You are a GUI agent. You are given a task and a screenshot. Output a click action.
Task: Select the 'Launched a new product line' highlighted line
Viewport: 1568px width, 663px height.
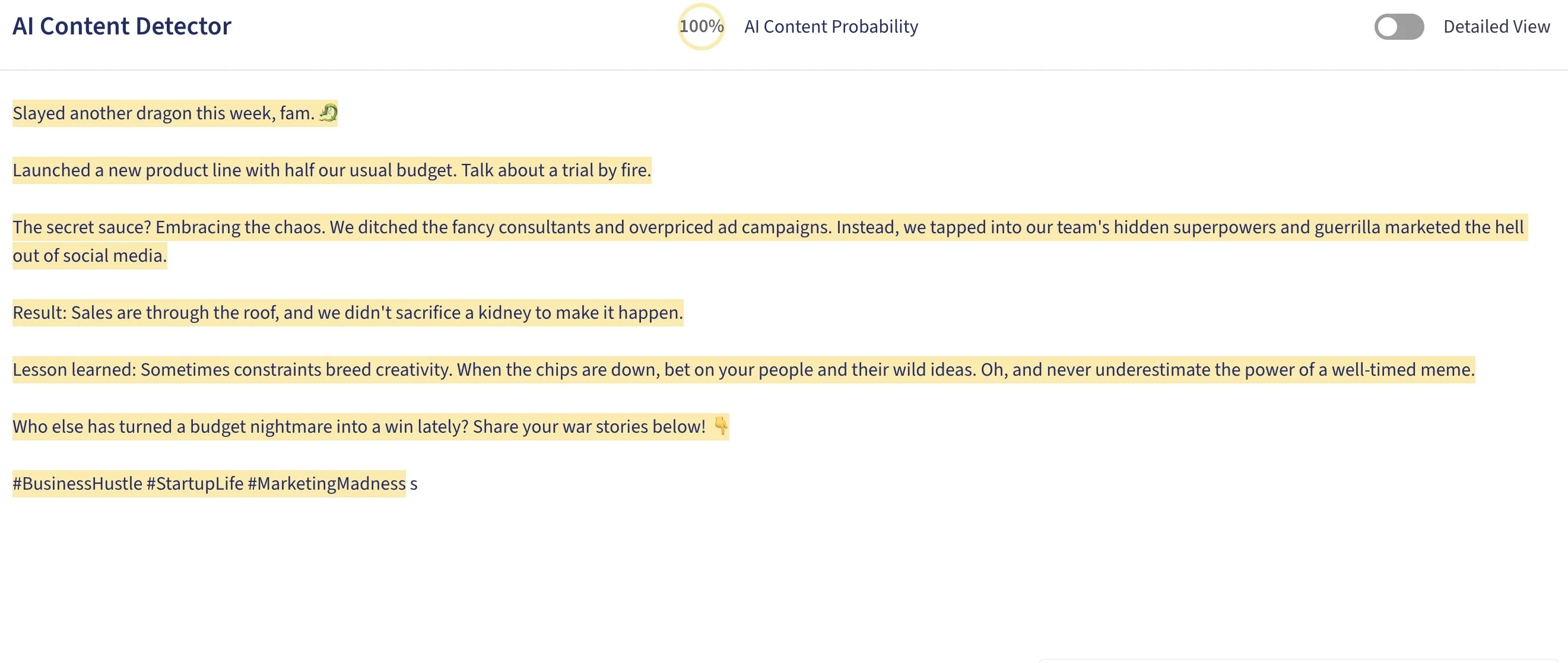(332, 170)
